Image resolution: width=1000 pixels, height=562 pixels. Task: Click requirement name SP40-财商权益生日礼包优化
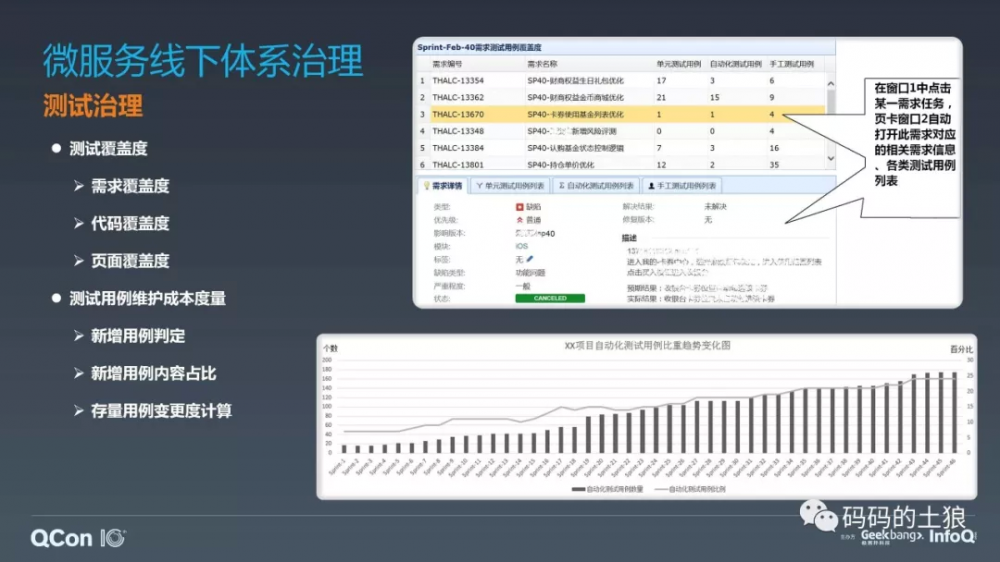pos(575,81)
